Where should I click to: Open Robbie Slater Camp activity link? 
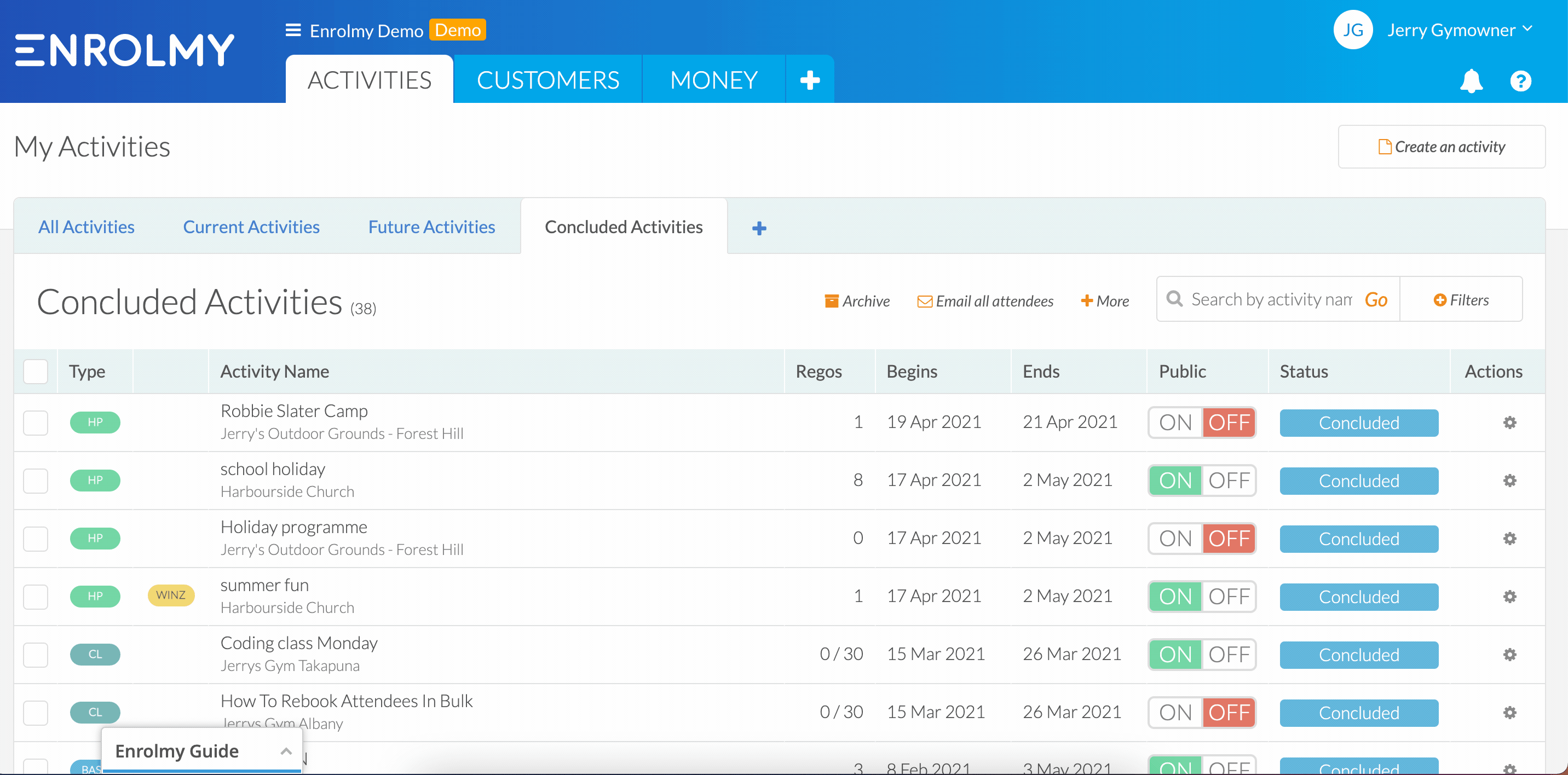[294, 410]
